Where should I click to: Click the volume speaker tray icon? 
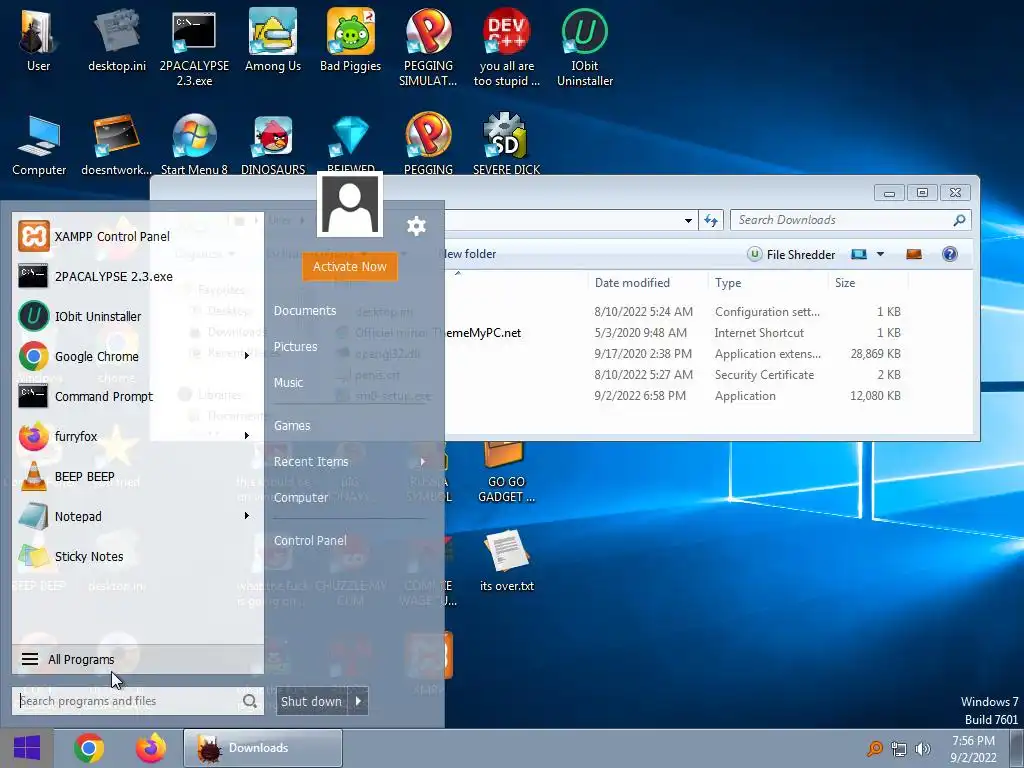(x=923, y=748)
